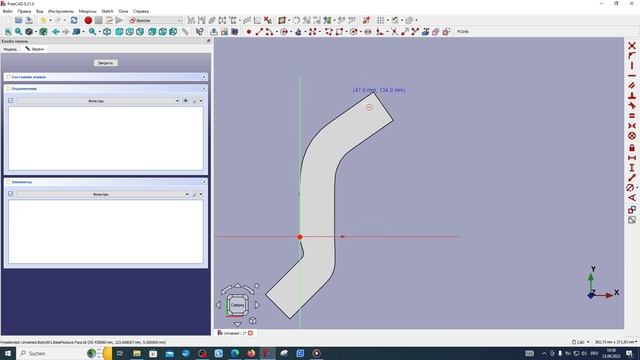Toggle driving/reference constraint icon
Viewport: 640px width, 360px height.
coord(632,210)
